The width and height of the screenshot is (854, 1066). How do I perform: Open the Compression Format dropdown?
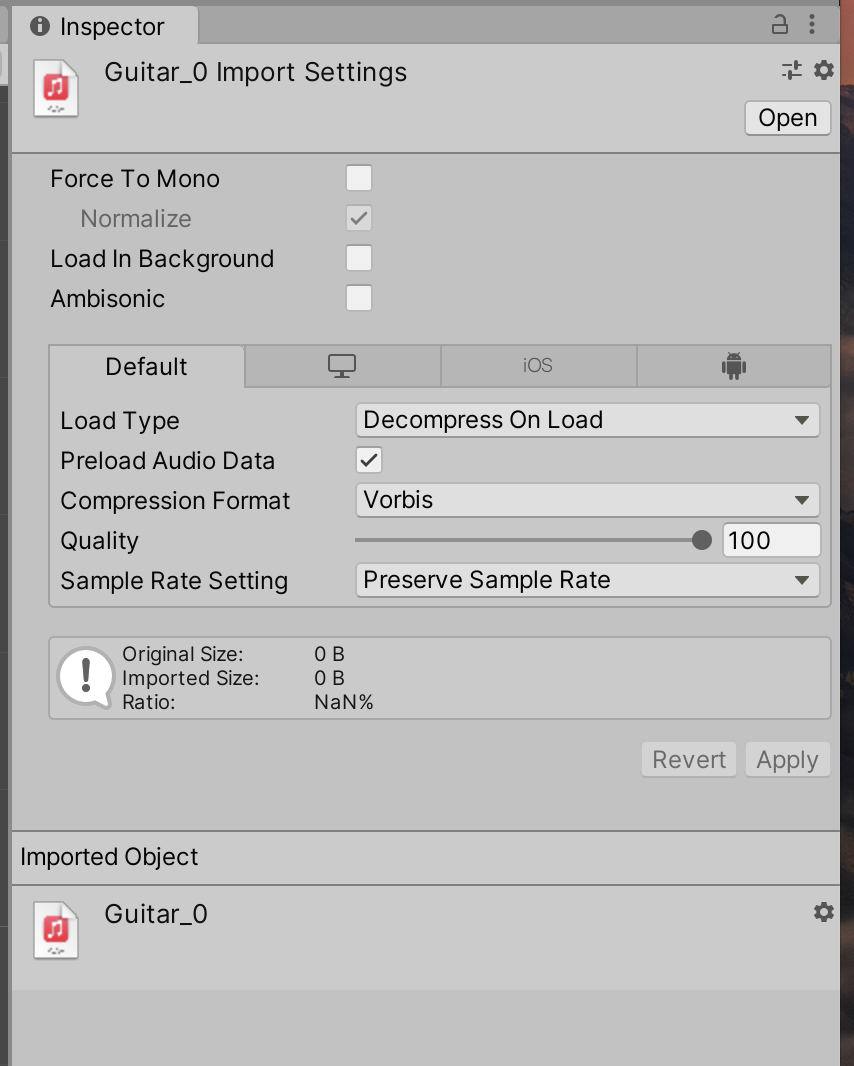tap(587, 500)
